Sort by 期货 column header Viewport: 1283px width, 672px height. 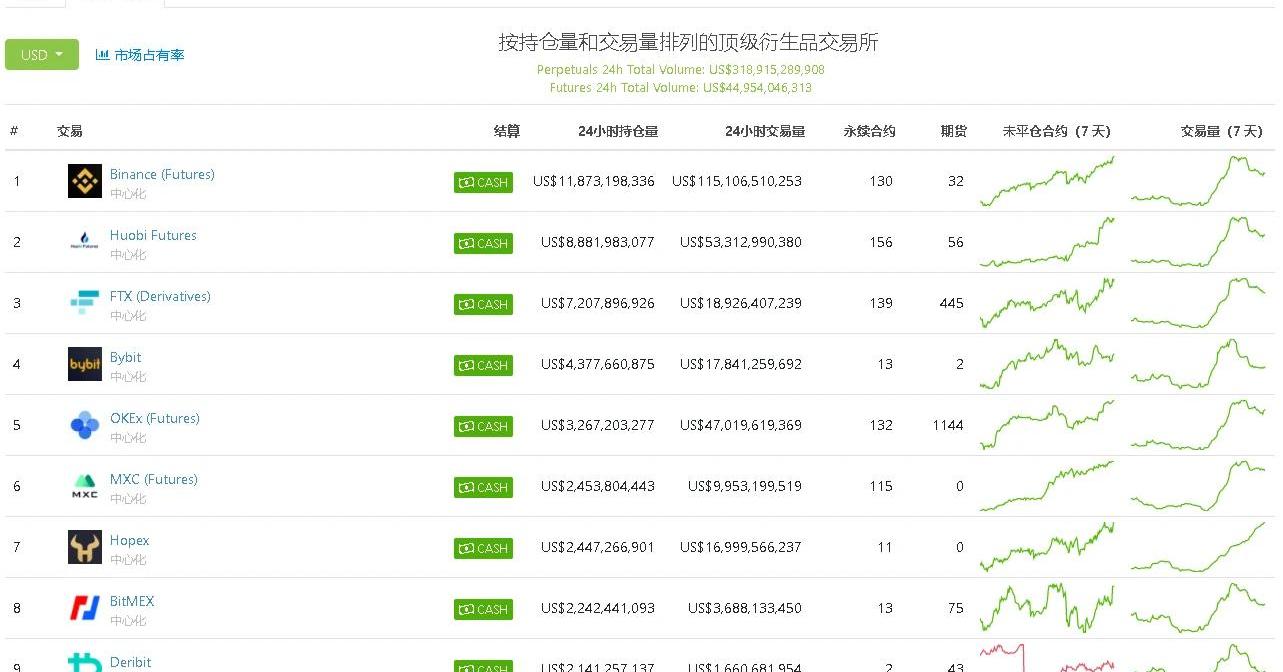(953, 131)
